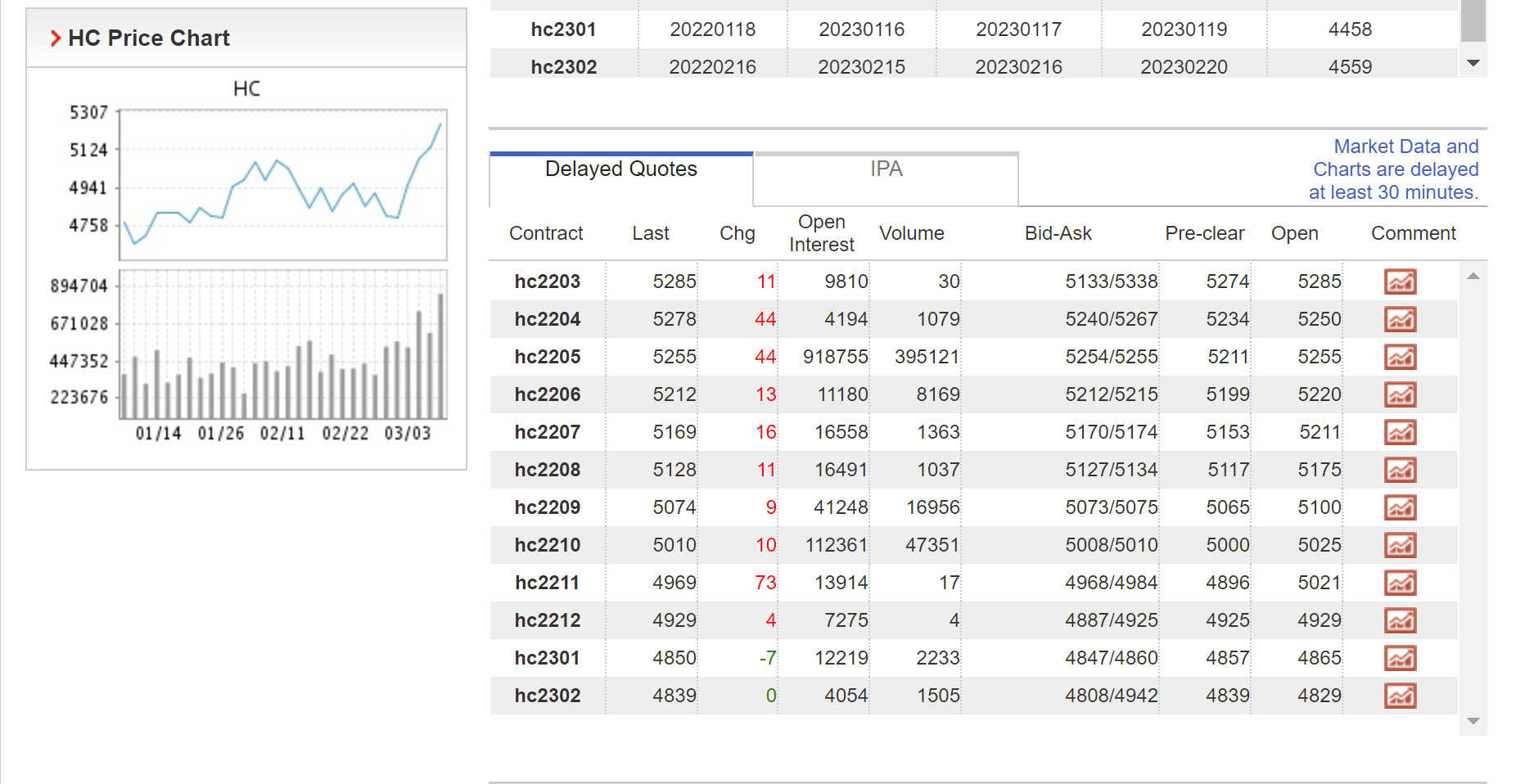The height and width of the screenshot is (784, 1516).
Task: Open chart icon for hc2206 row
Action: [1400, 394]
